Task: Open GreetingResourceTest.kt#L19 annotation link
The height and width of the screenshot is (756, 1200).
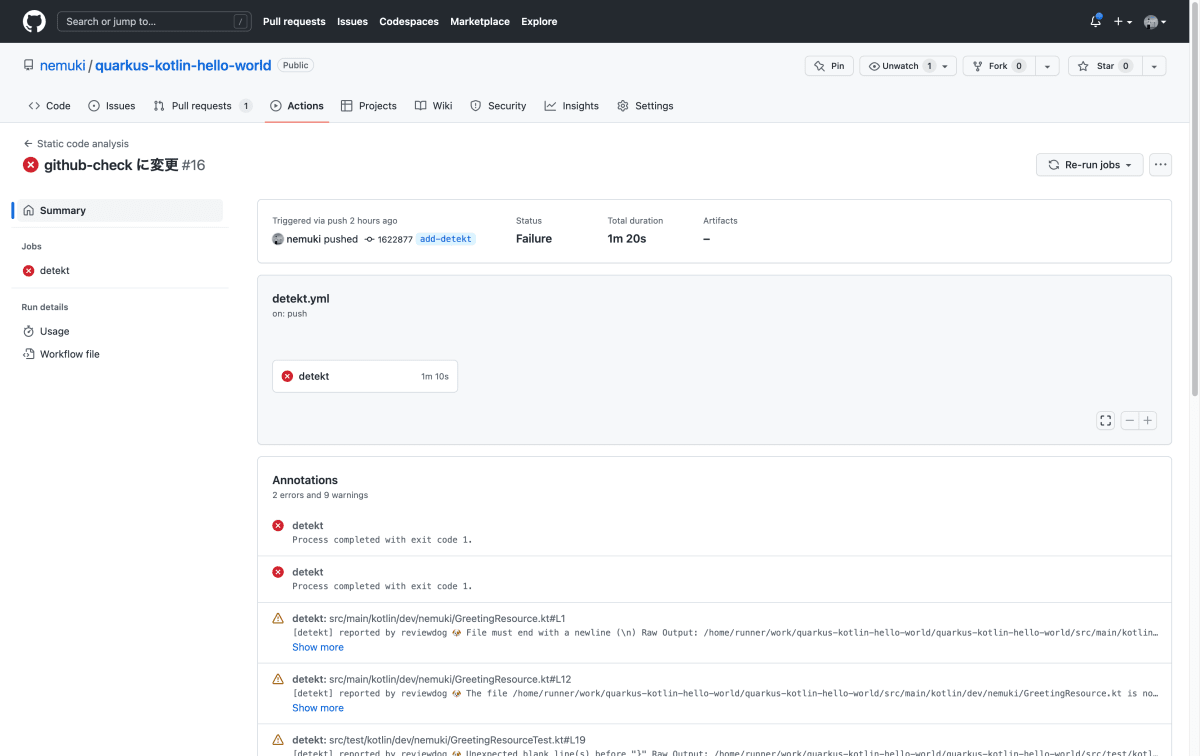Action: 457,740
